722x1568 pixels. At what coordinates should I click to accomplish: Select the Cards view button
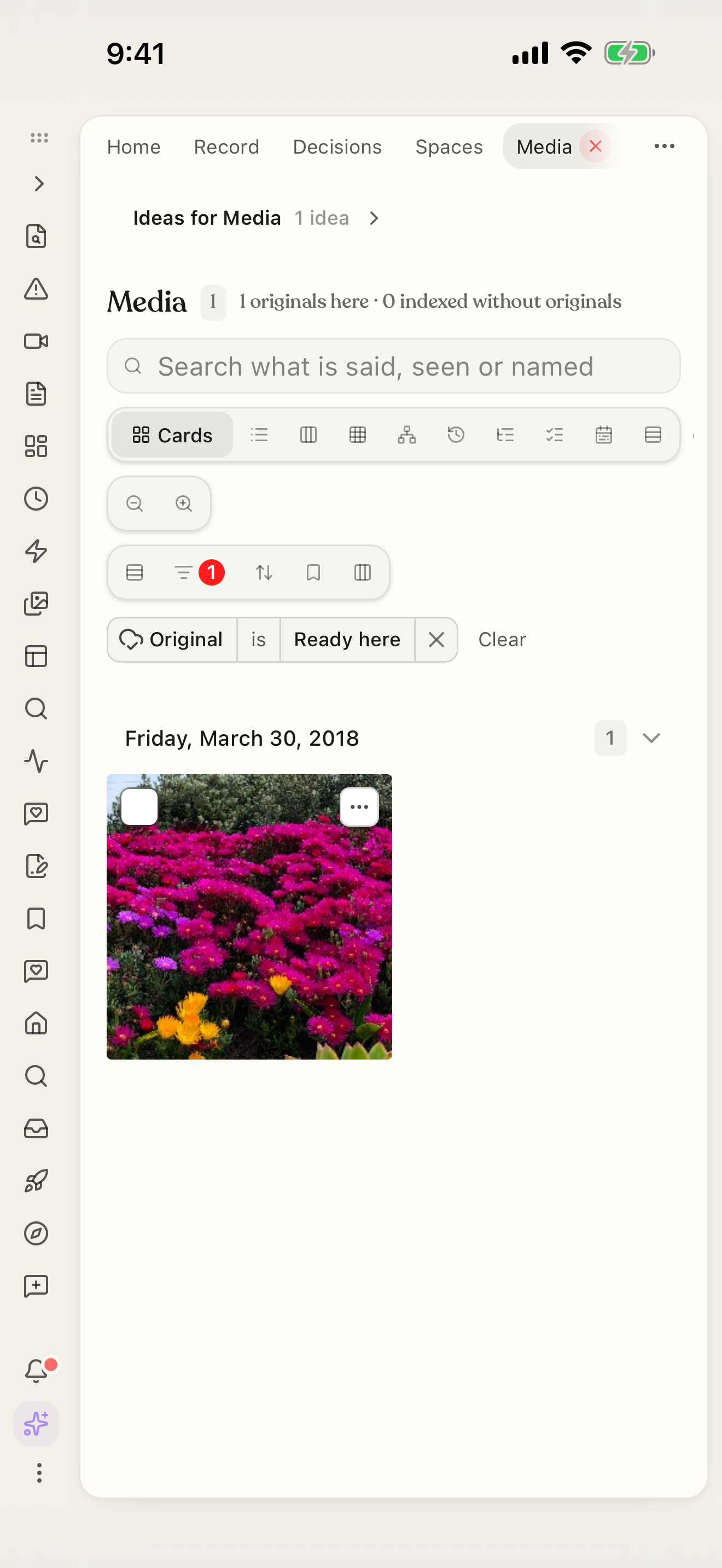point(172,435)
